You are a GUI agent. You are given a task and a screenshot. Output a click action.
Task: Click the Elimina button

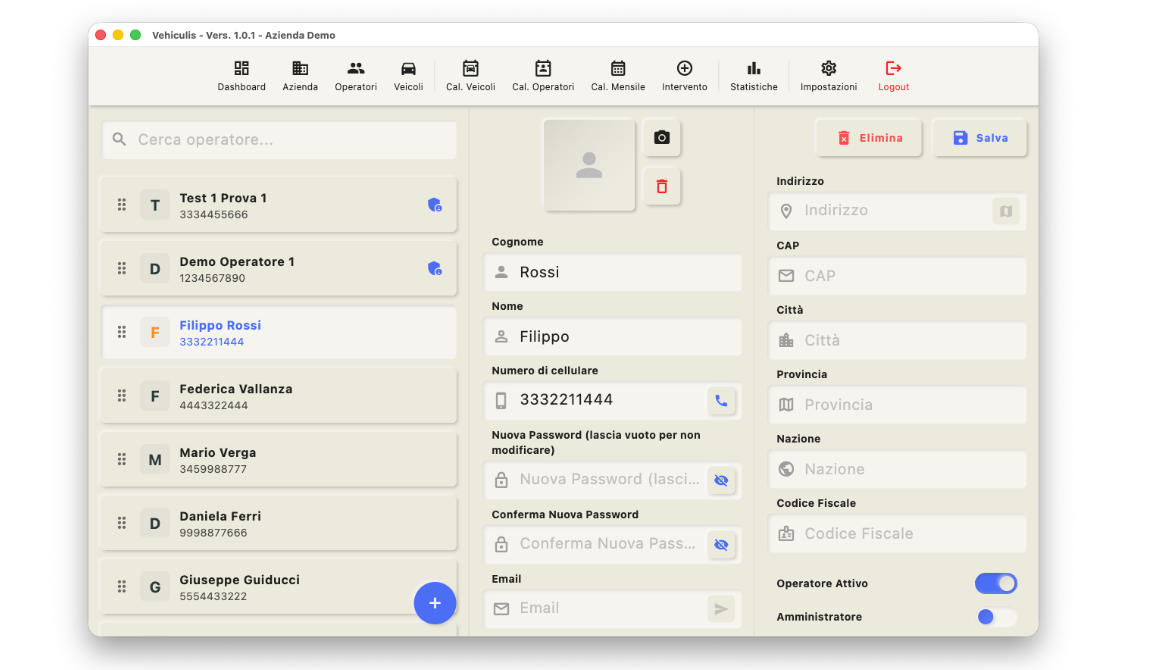(x=868, y=137)
